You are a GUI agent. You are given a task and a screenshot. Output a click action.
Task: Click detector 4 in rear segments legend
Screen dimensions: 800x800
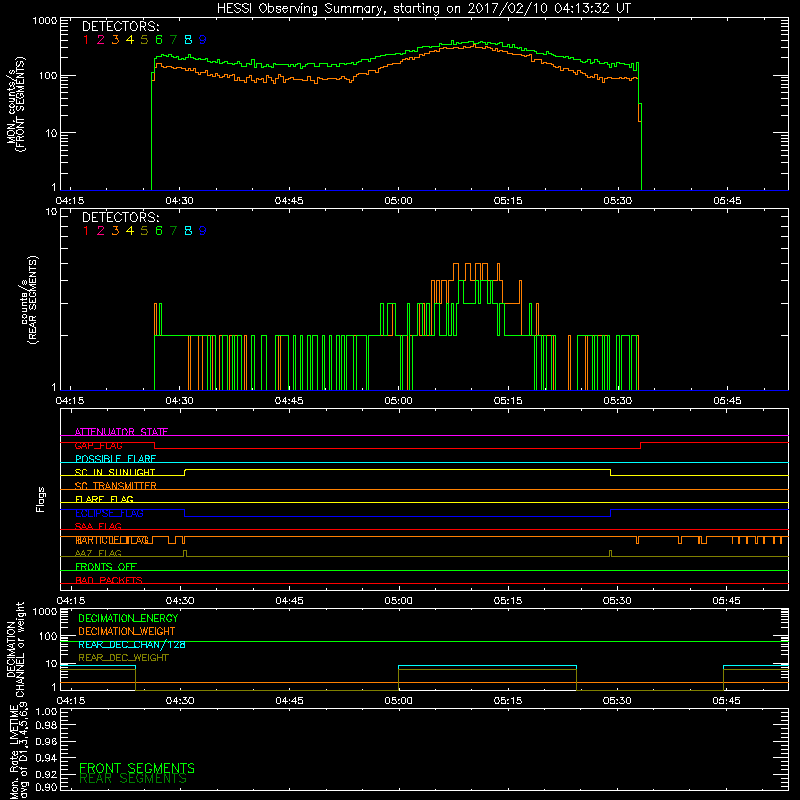(130, 231)
